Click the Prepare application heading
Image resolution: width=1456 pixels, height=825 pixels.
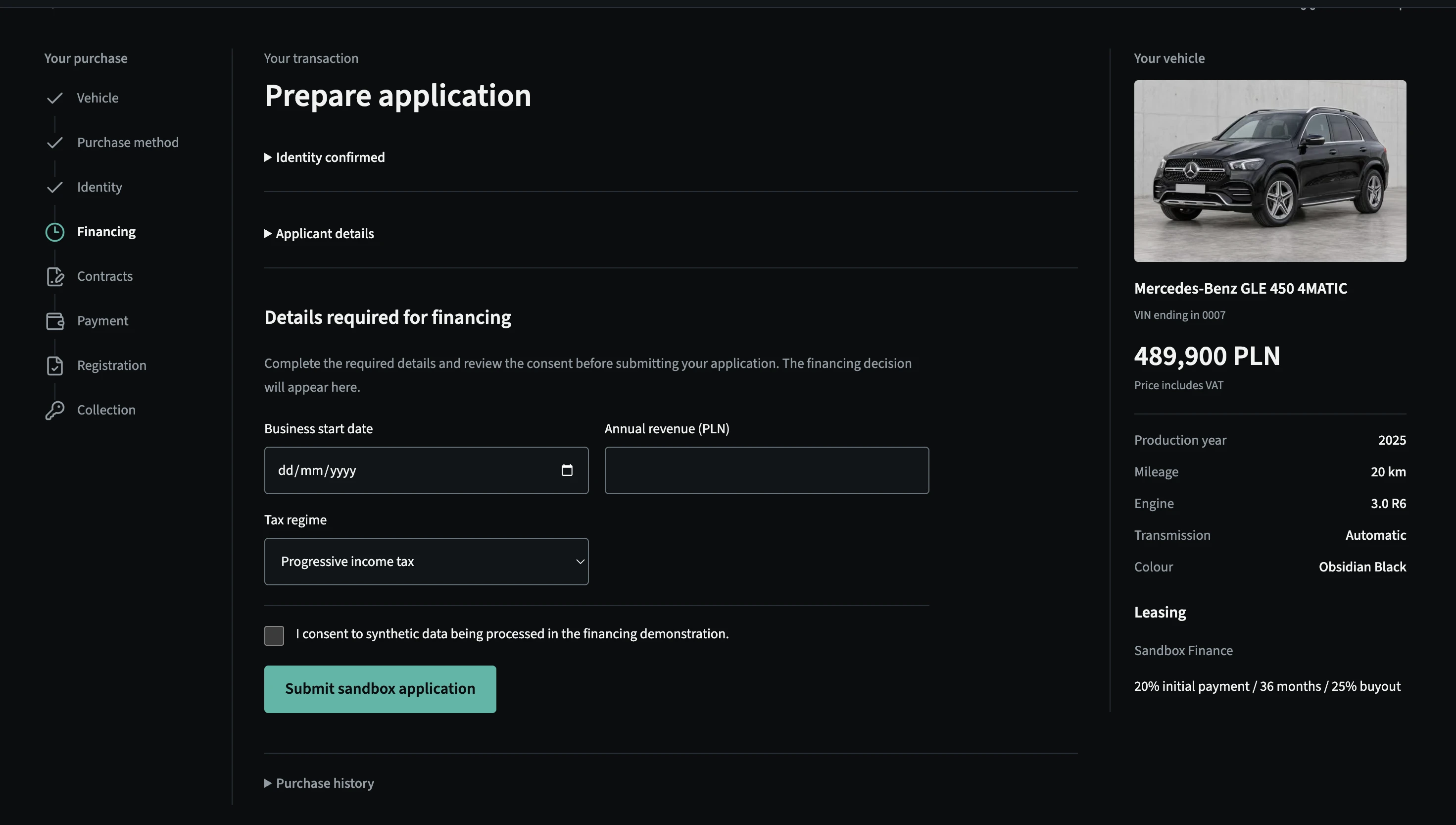tap(397, 96)
